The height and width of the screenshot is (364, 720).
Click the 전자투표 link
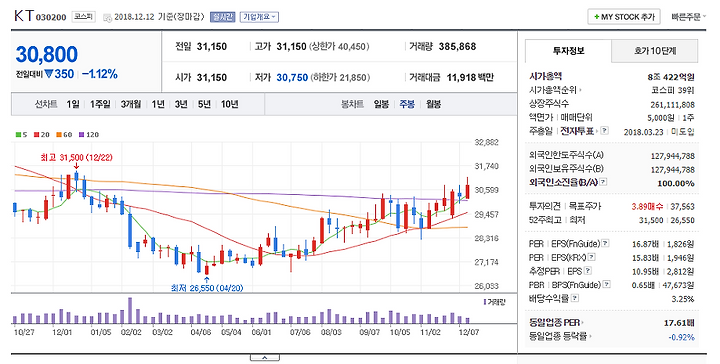pos(578,131)
